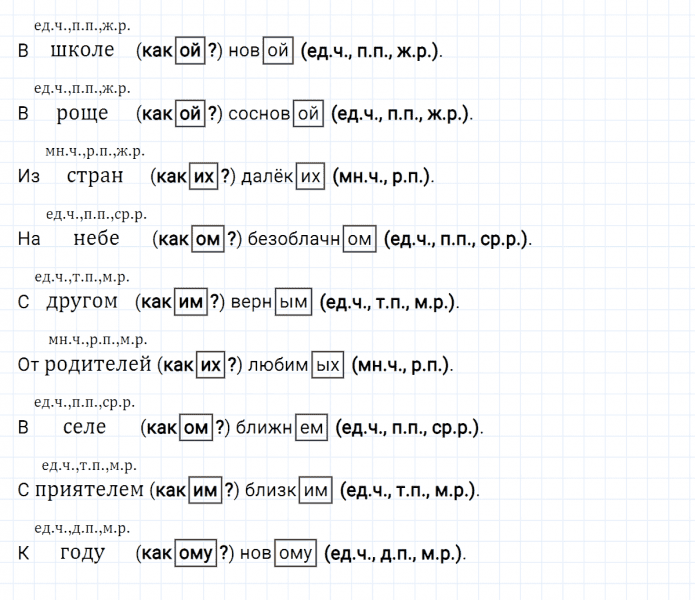Viewport: 695px width, 600px height.
Task: Click the word «небе»
Action: 96,239
